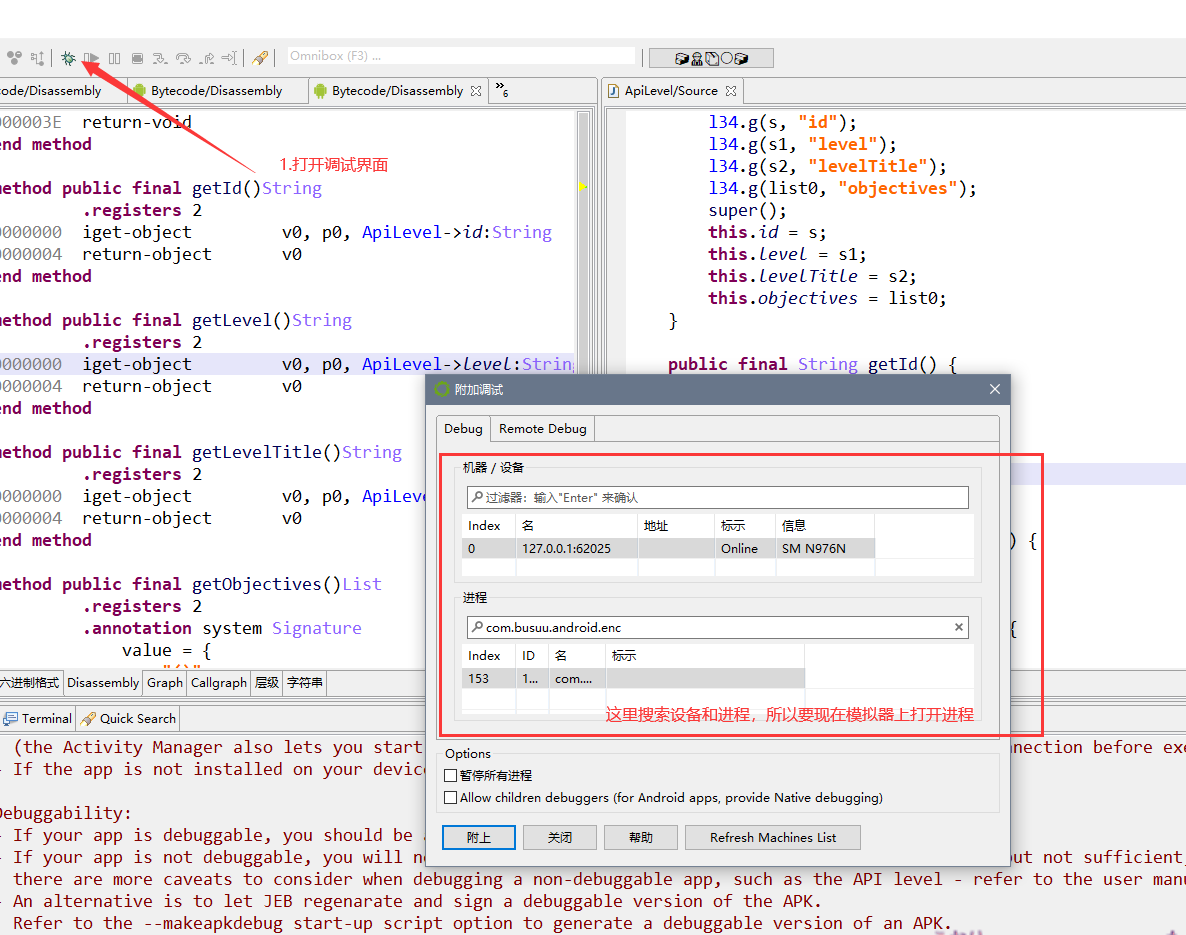
Task: Click the yellow overview ruler marker
Action: [x=582, y=186]
